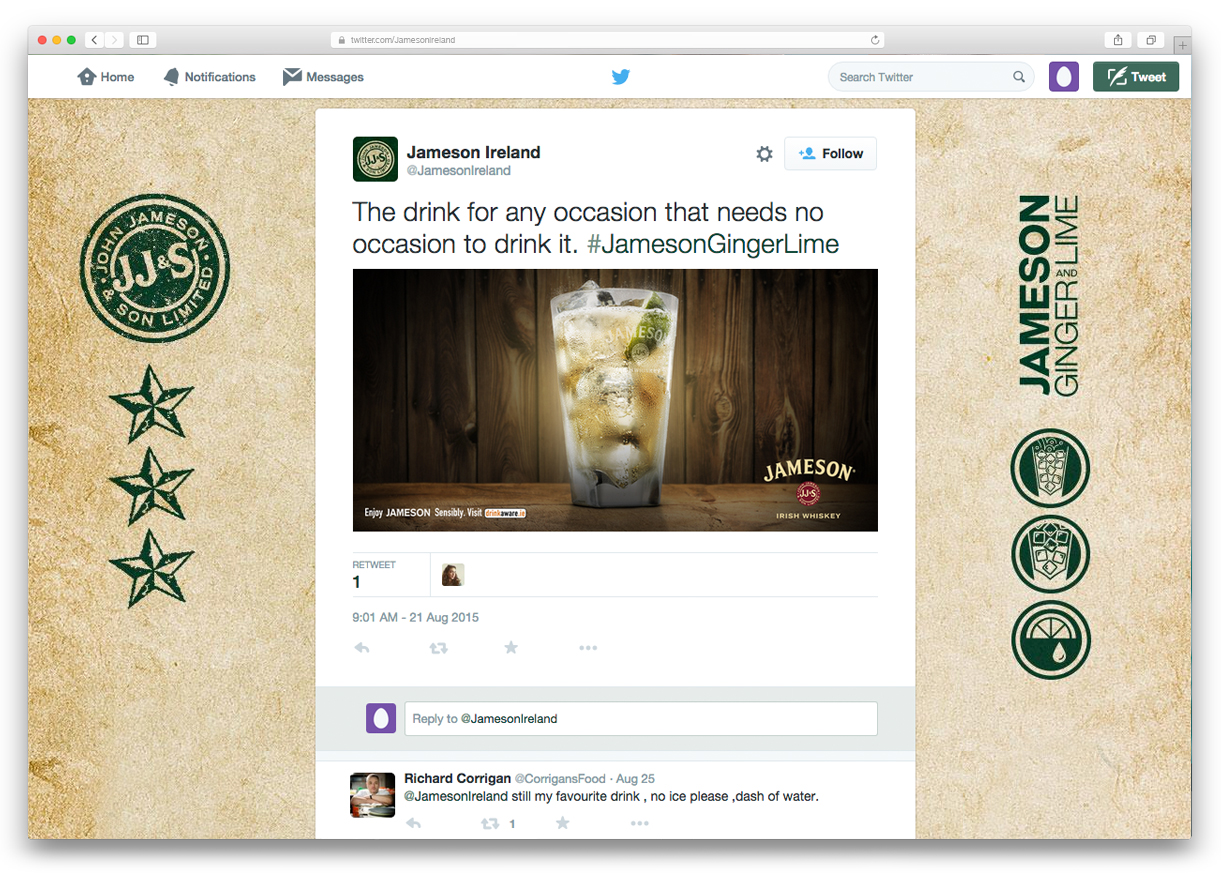Open the Safari Share menu
This screenshot has height=874, width=1221.
[1118, 40]
